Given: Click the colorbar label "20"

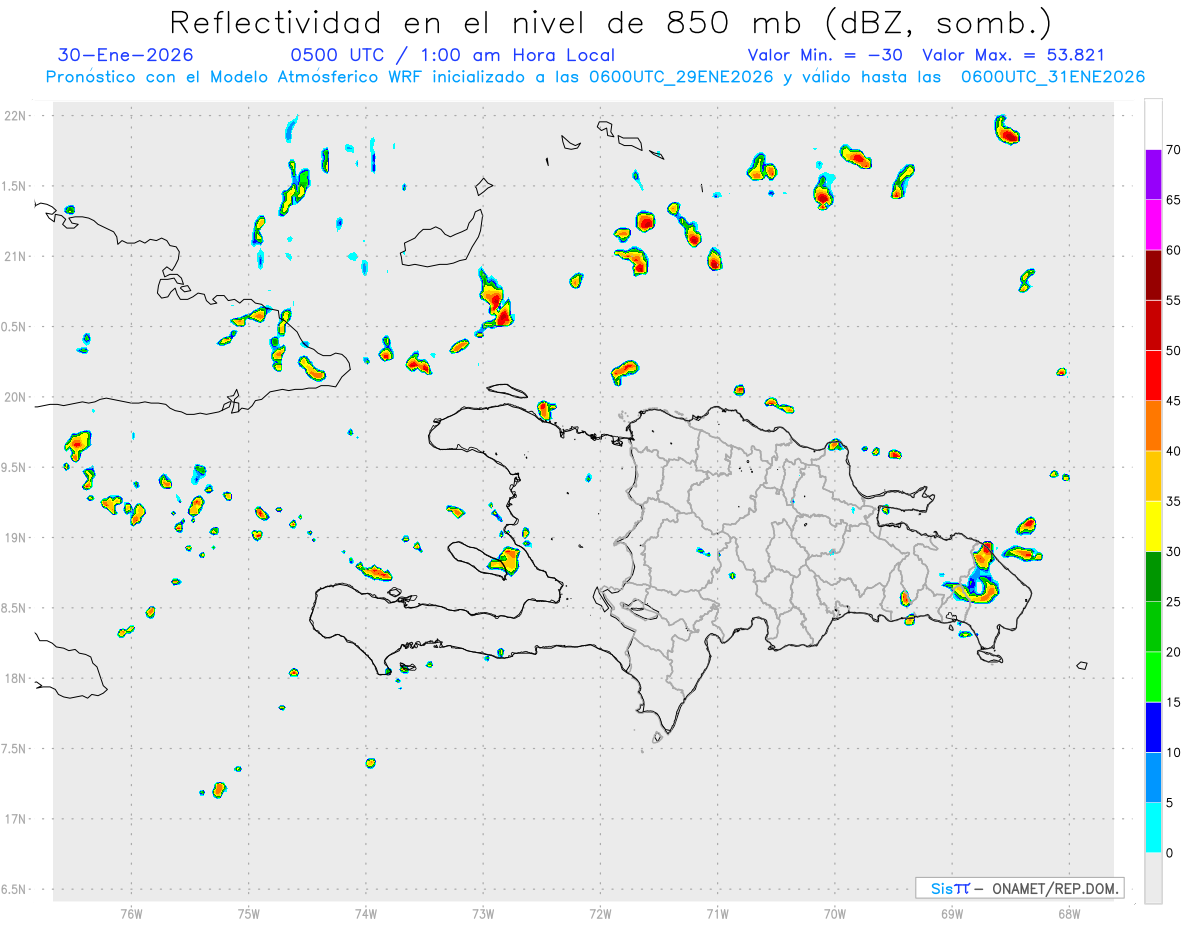Looking at the screenshot, I should (1174, 652).
